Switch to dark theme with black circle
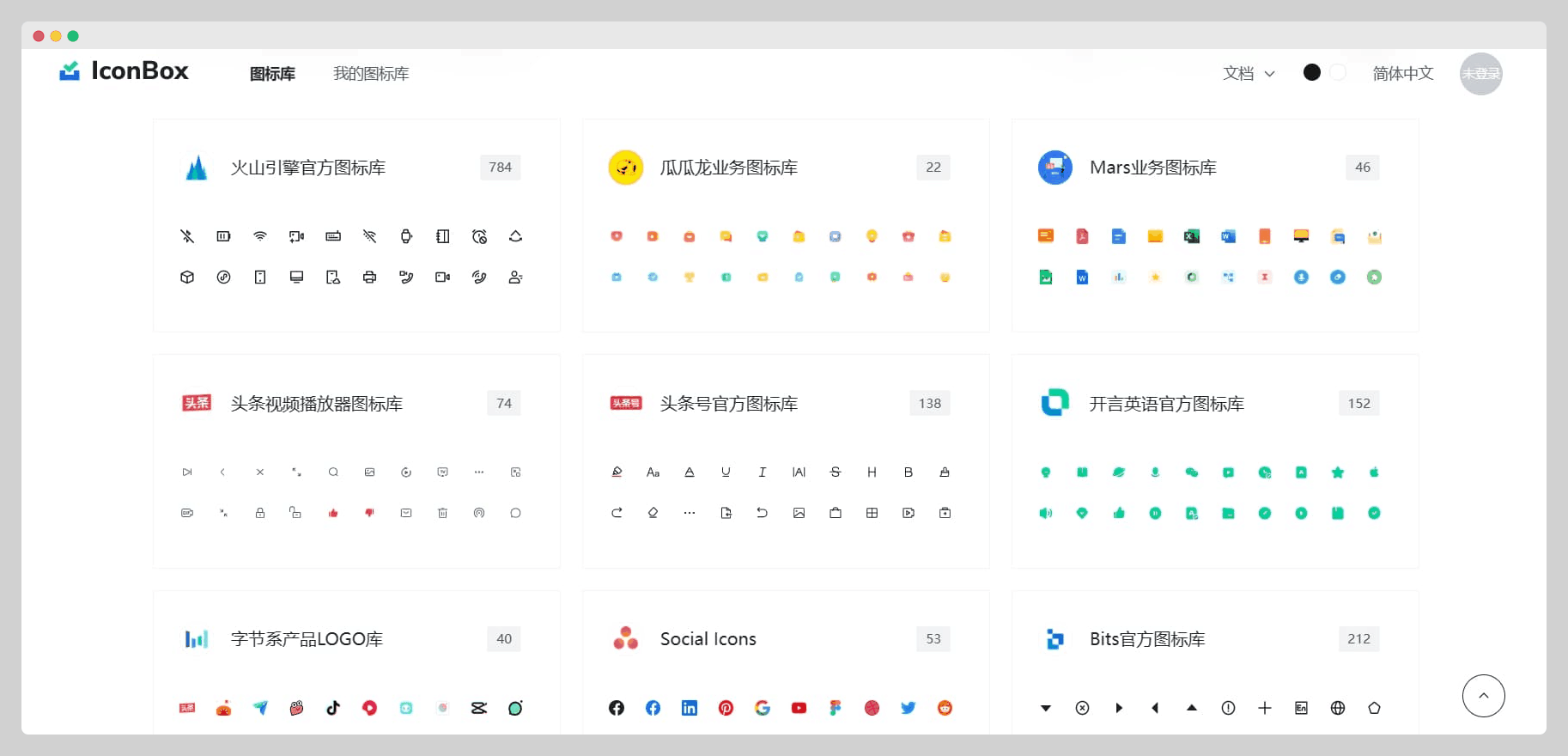The width and height of the screenshot is (1568, 756). pyautogui.click(x=1311, y=73)
